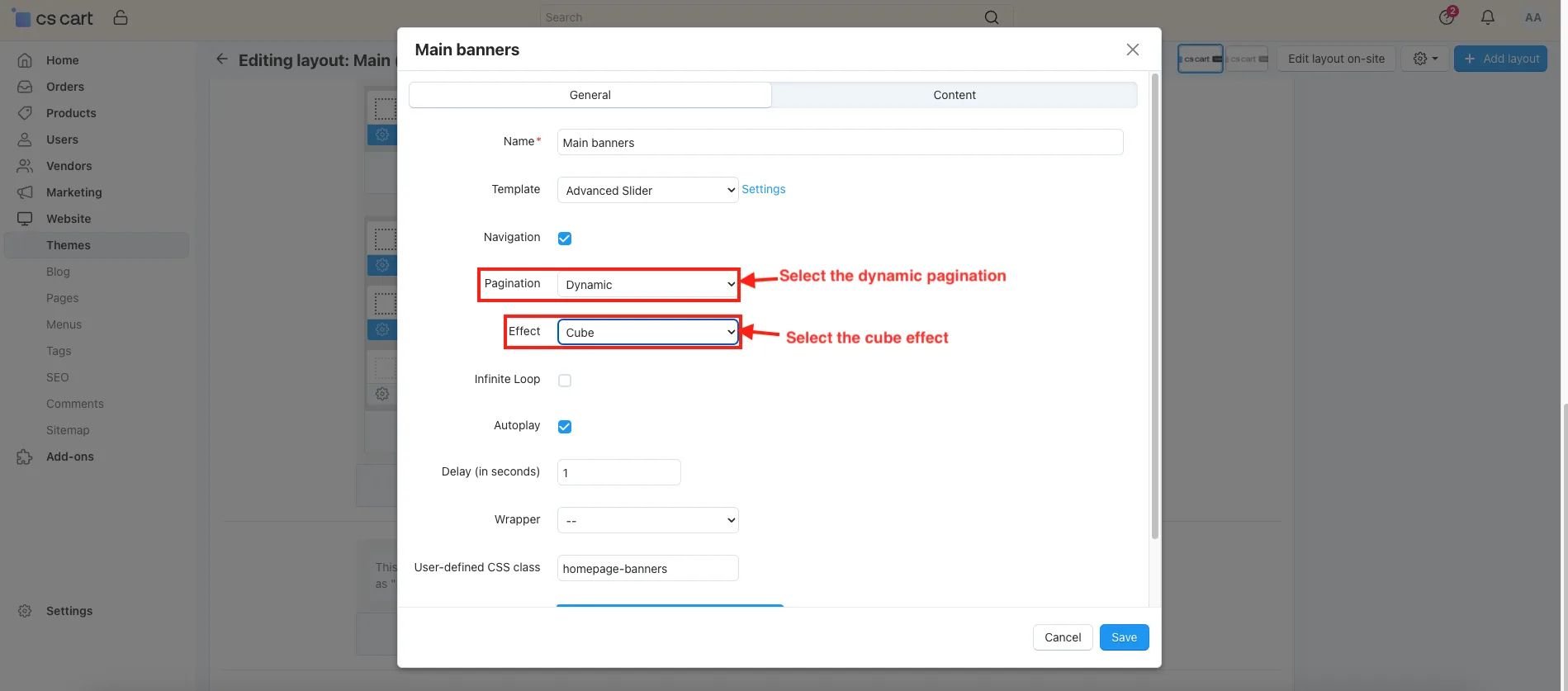The image size is (1568, 691).
Task: Open the template Settings link
Action: click(x=764, y=189)
